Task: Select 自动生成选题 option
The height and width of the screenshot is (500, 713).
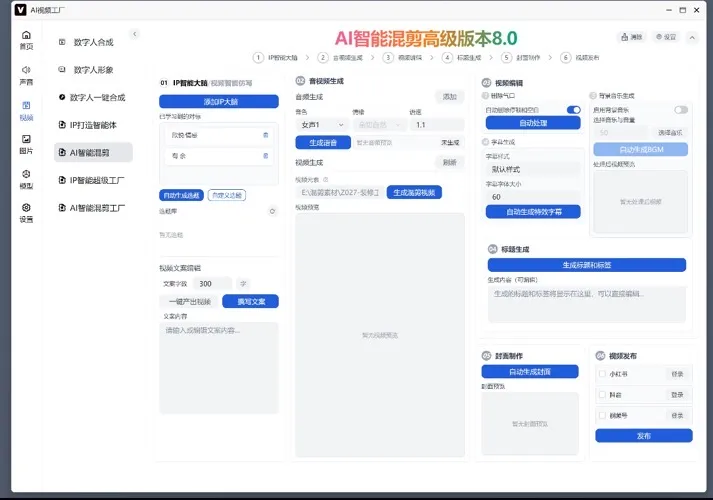Action: click(x=181, y=195)
